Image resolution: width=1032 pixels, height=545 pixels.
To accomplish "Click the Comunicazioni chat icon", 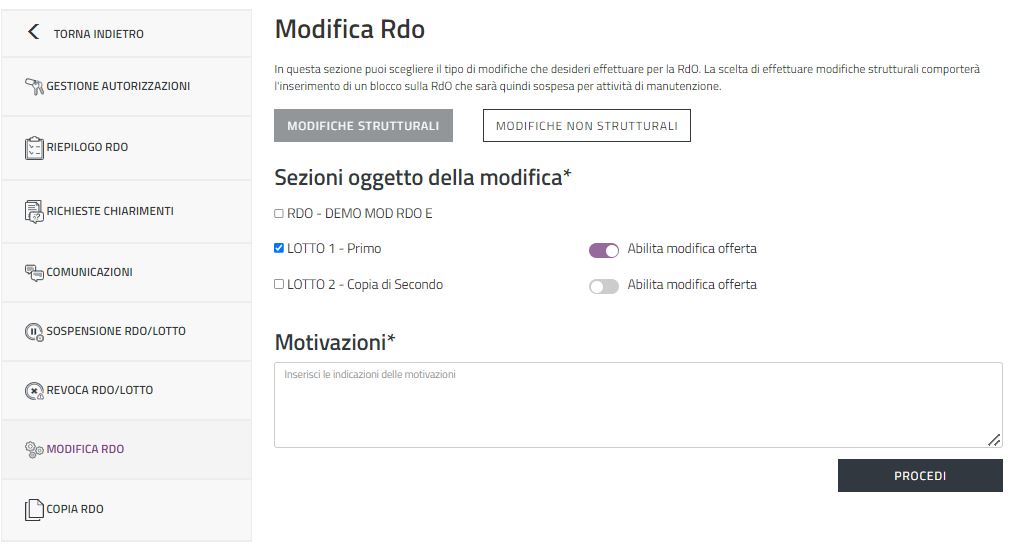I will tap(34, 272).
